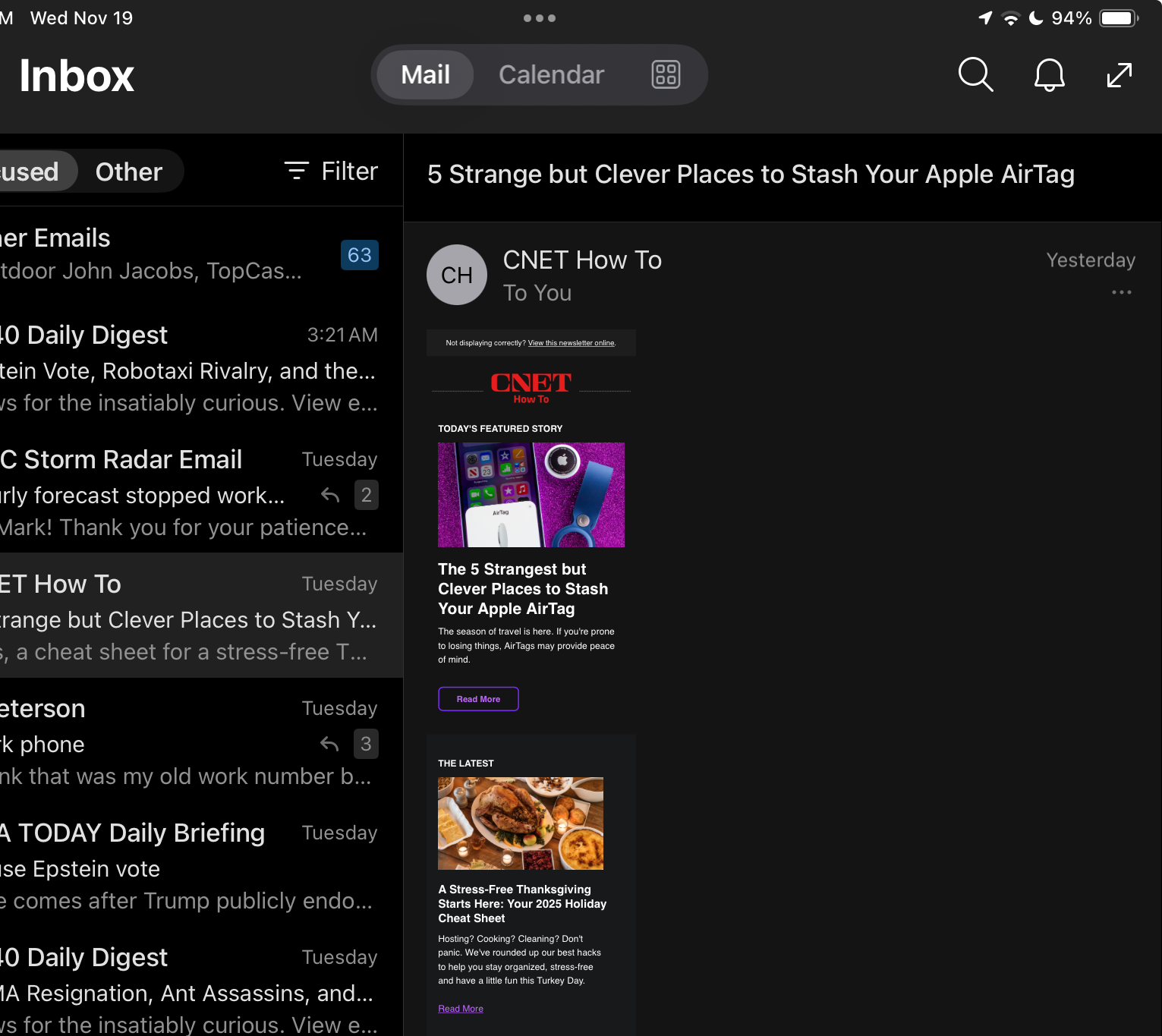This screenshot has height=1036, width=1162.
Task: Tap the reply arrow on Storm Radar row
Action: pyautogui.click(x=330, y=495)
